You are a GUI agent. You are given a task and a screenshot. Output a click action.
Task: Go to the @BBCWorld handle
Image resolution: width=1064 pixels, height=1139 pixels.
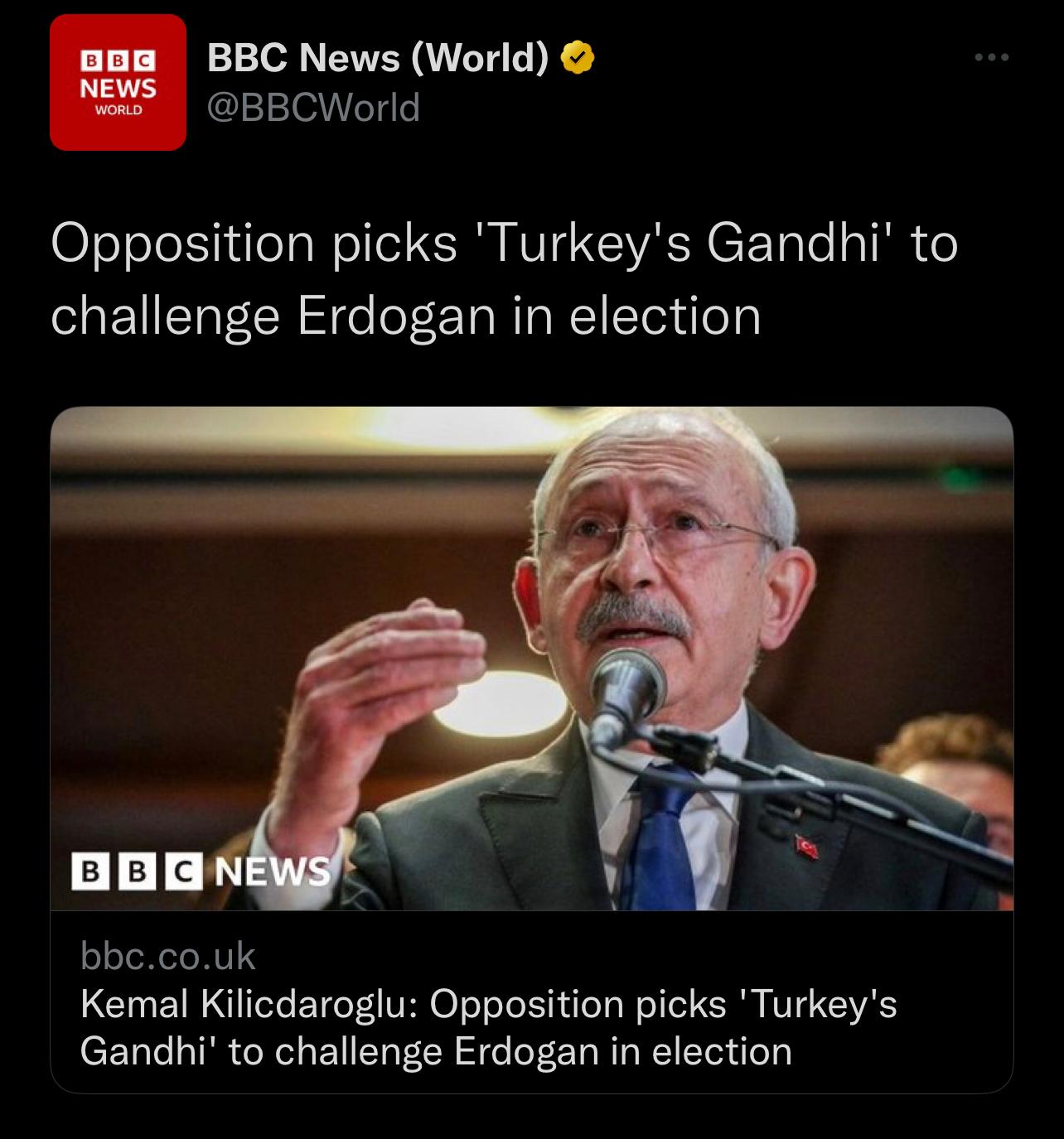tap(312, 108)
